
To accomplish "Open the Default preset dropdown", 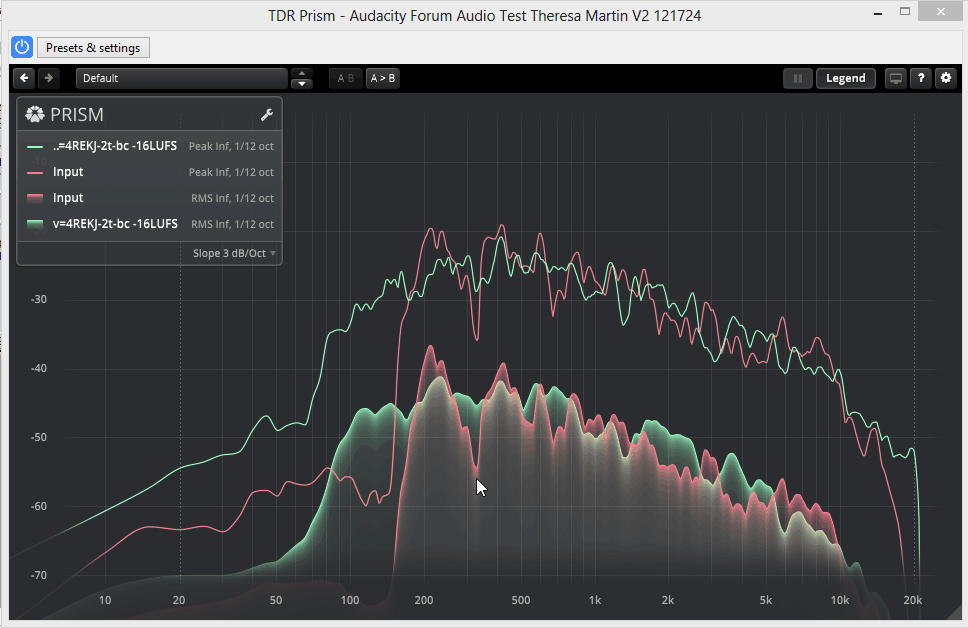I will coord(182,78).
